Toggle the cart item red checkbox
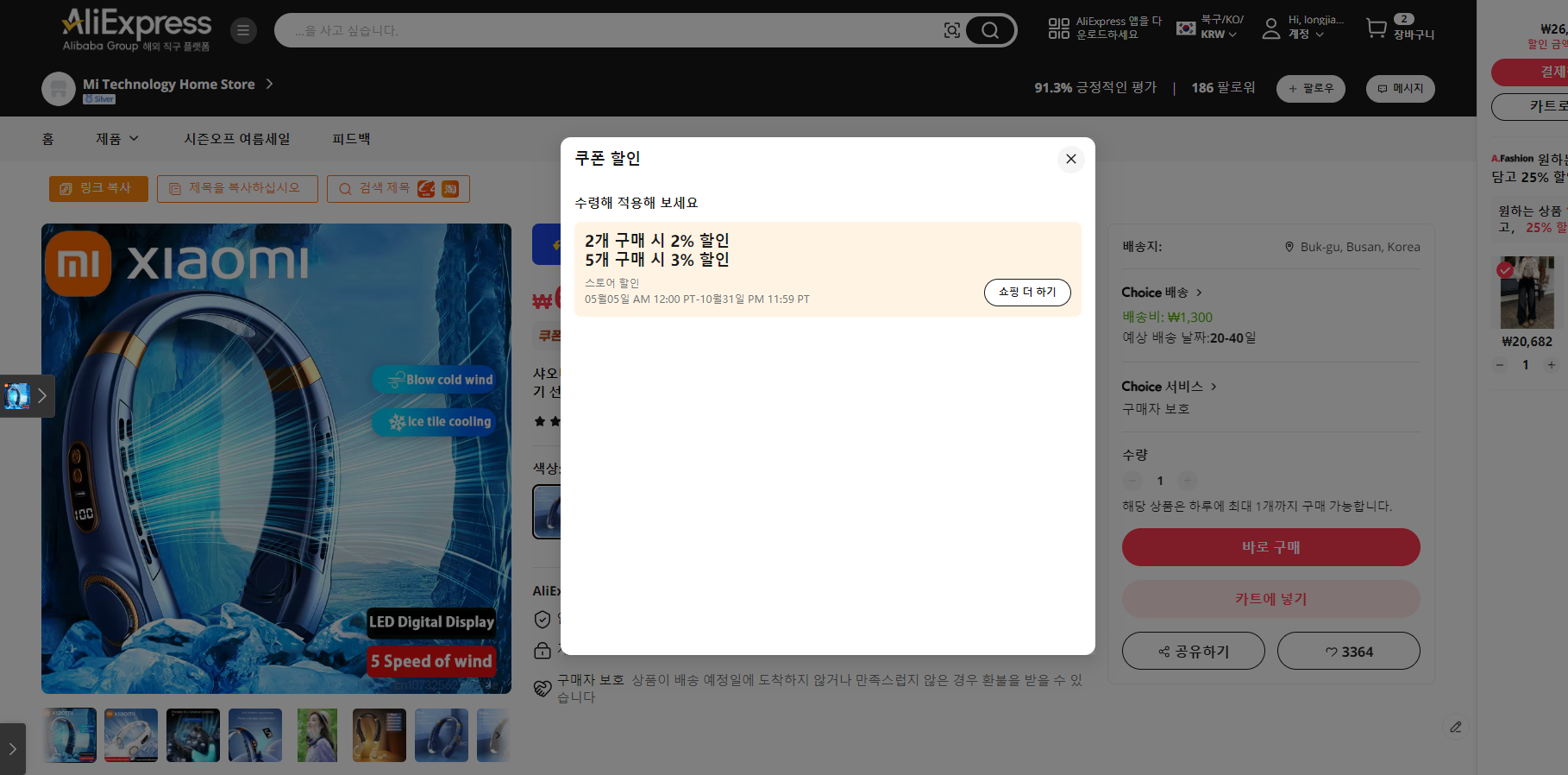 pos(1505,270)
